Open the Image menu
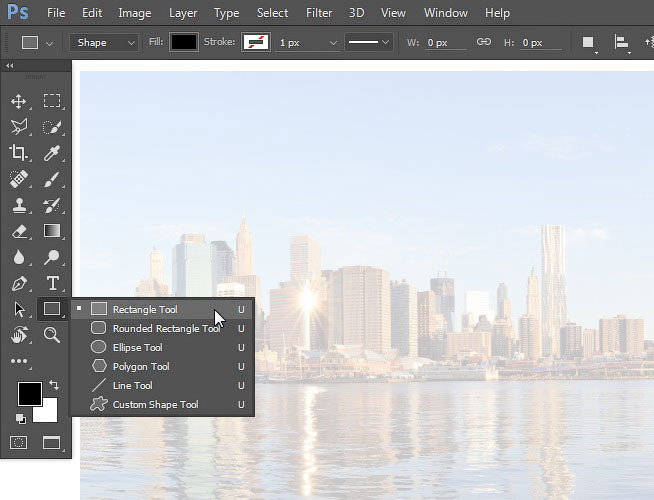The width and height of the screenshot is (654, 500). coord(134,13)
